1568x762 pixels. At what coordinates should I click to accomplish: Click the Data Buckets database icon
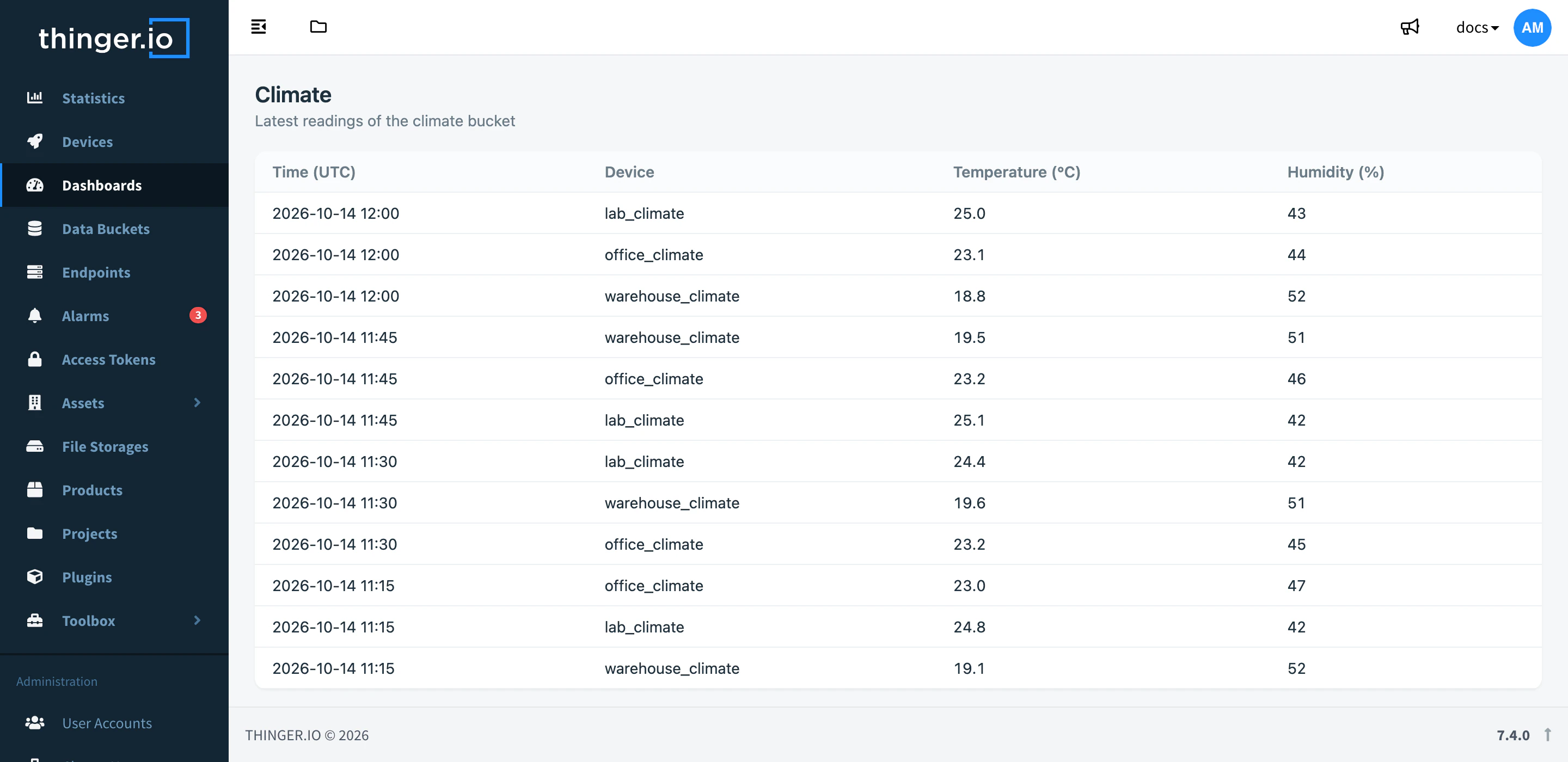tap(35, 229)
